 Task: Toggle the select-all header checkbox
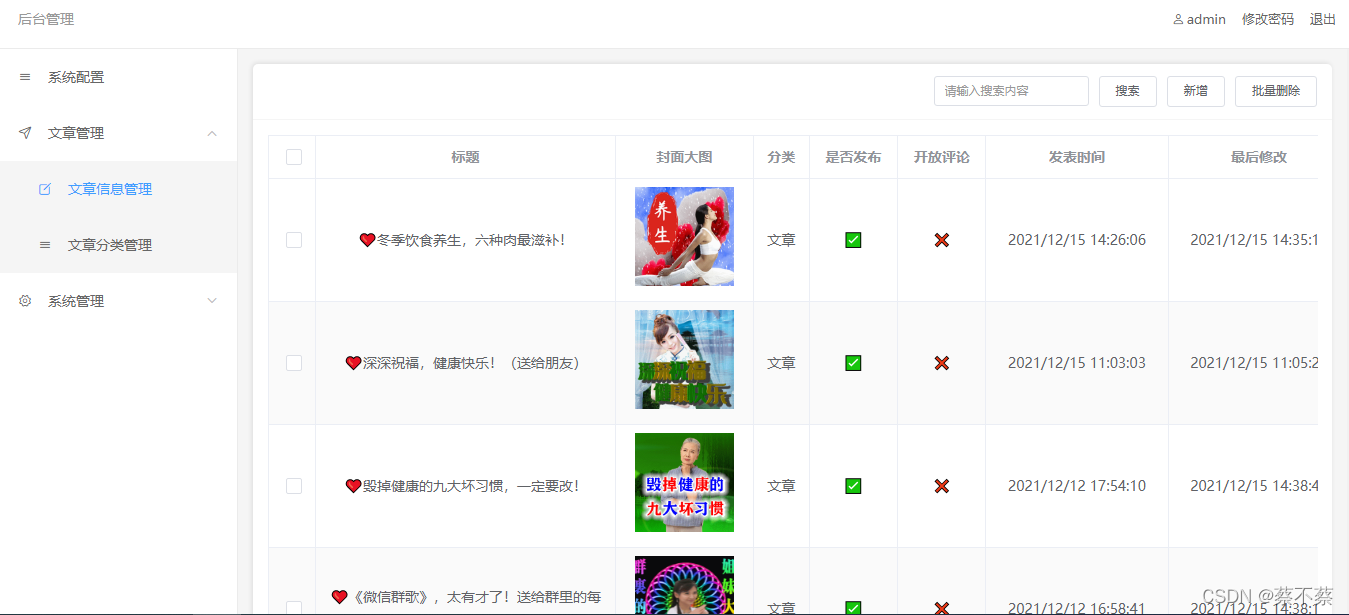(294, 157)
